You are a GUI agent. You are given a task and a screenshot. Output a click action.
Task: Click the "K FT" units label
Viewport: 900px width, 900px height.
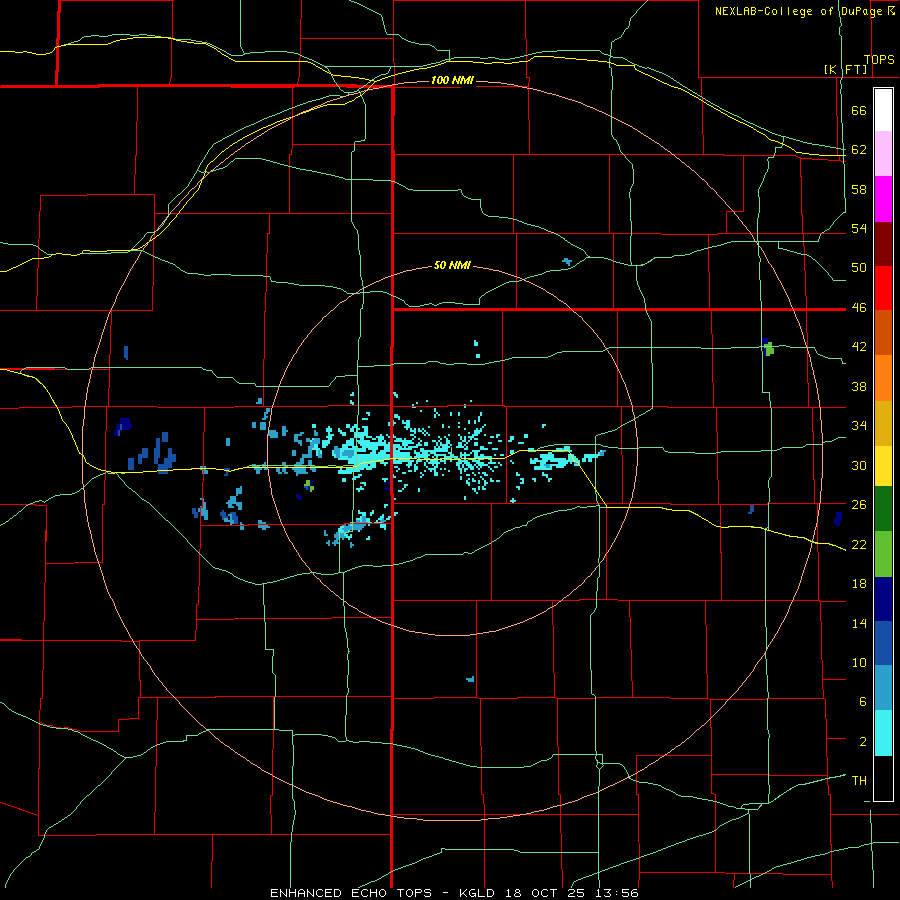(x=846, y=70)
